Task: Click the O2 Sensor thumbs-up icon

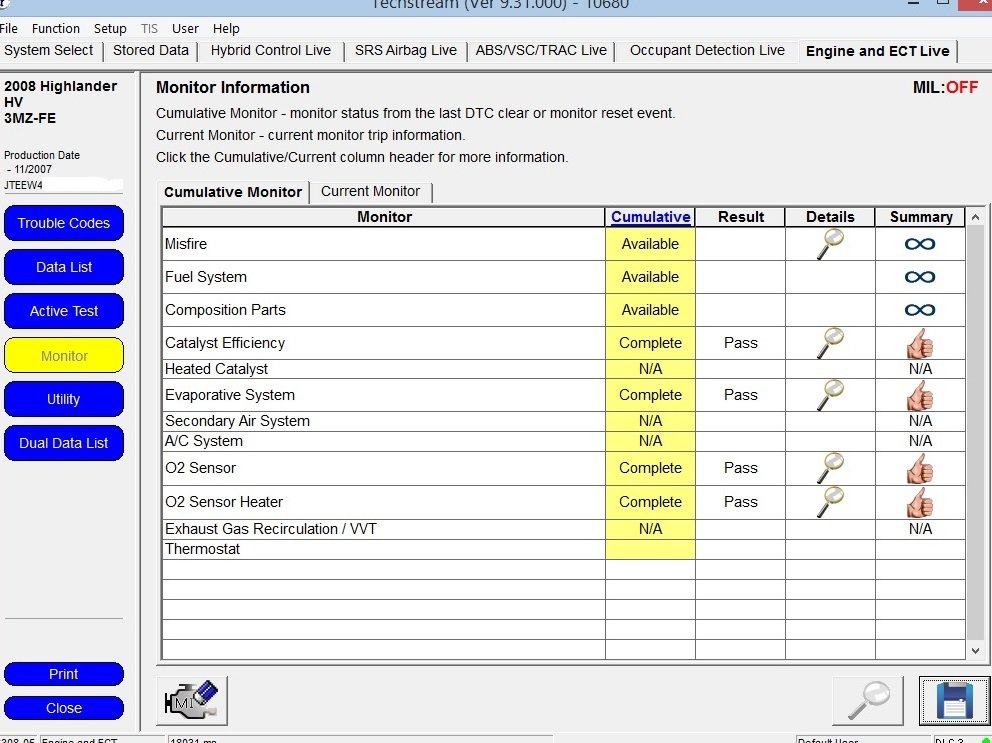Action: tap(920, 468)
